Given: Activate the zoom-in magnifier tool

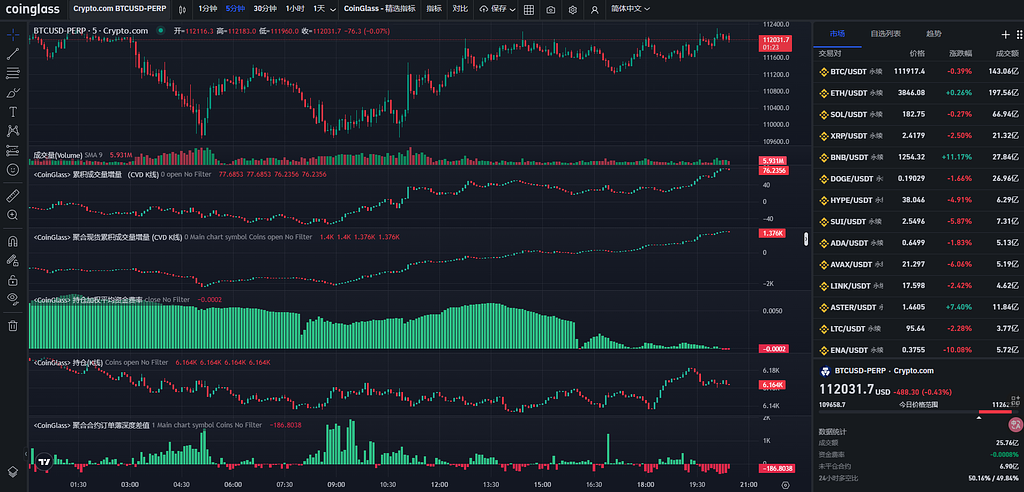Looking at the screenshot, I should 13,215.
